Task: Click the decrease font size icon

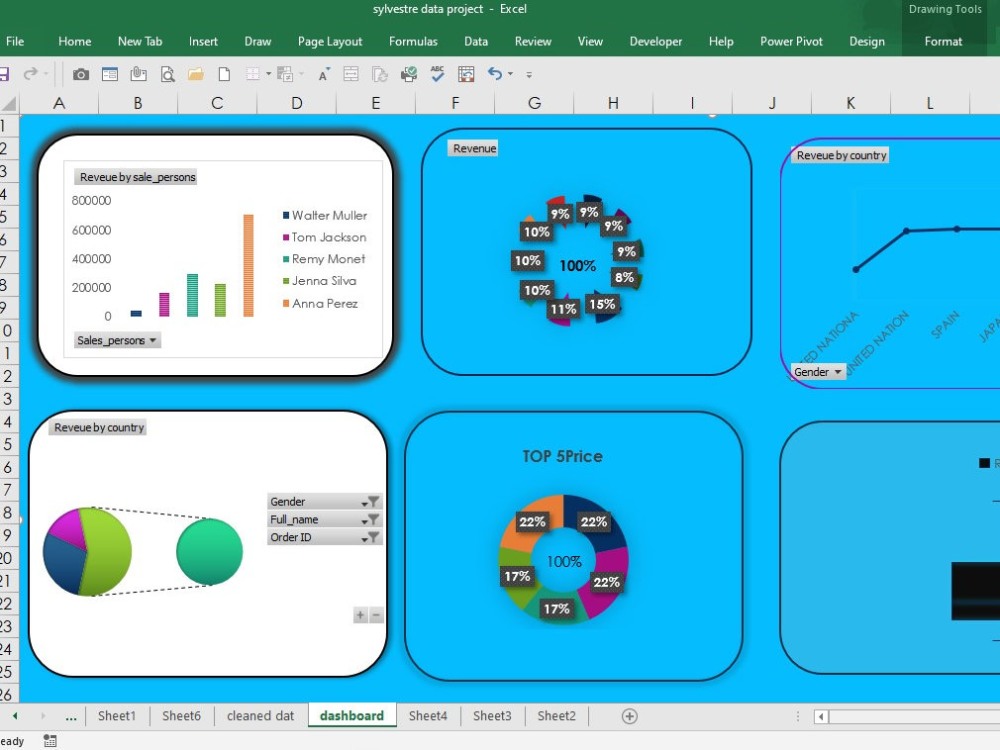Action: [x=323, y=75]
